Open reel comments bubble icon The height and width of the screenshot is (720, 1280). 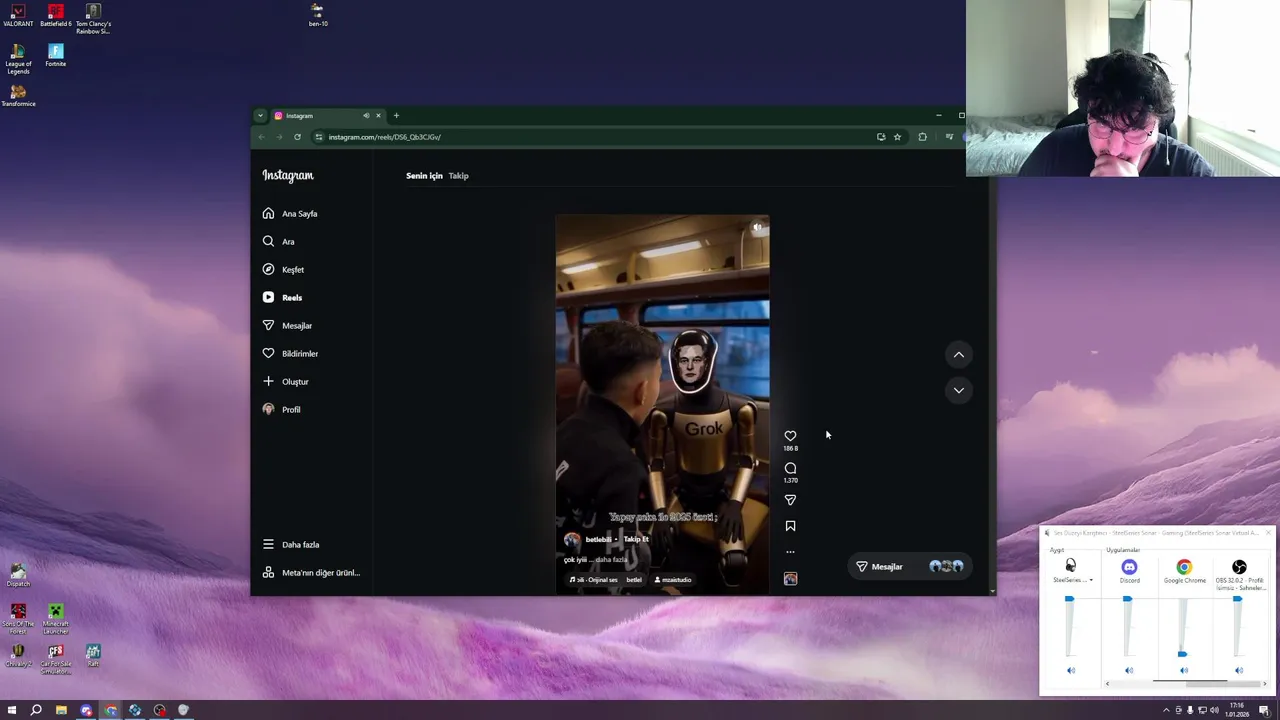[790, 468]
